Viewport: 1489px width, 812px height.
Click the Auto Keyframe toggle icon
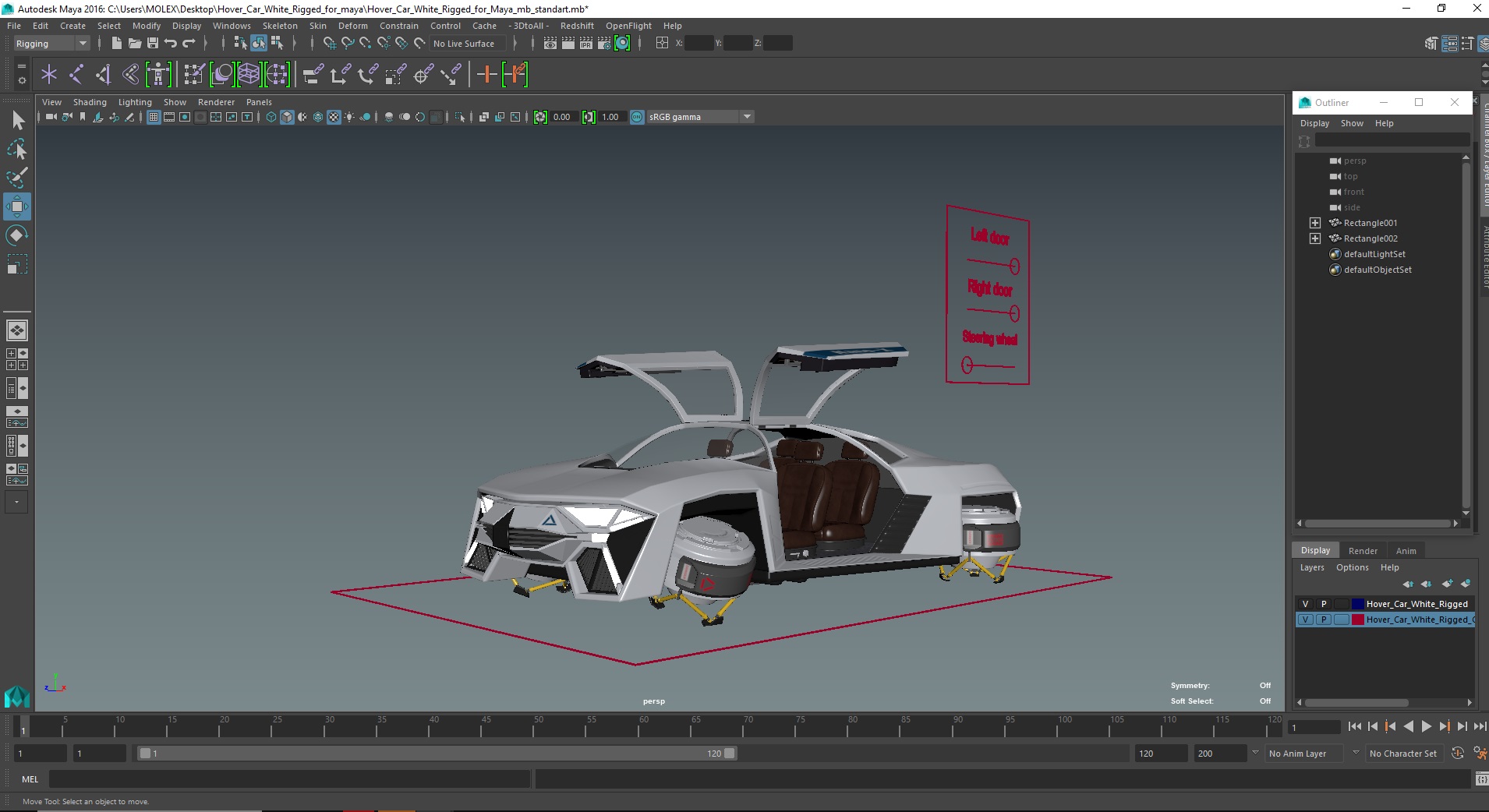click(1457, 754)
